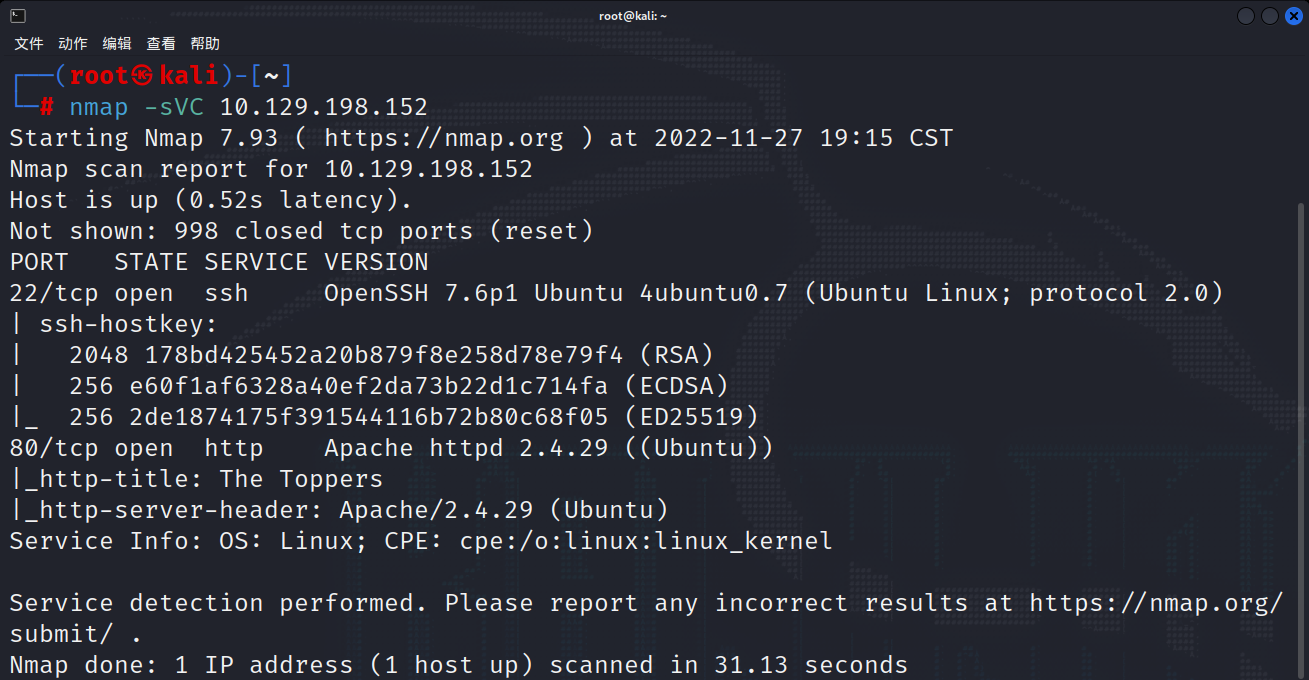1309x680 pixels.
Task: Click "The Toppers" http-title text
Action: tap(301, 479)
